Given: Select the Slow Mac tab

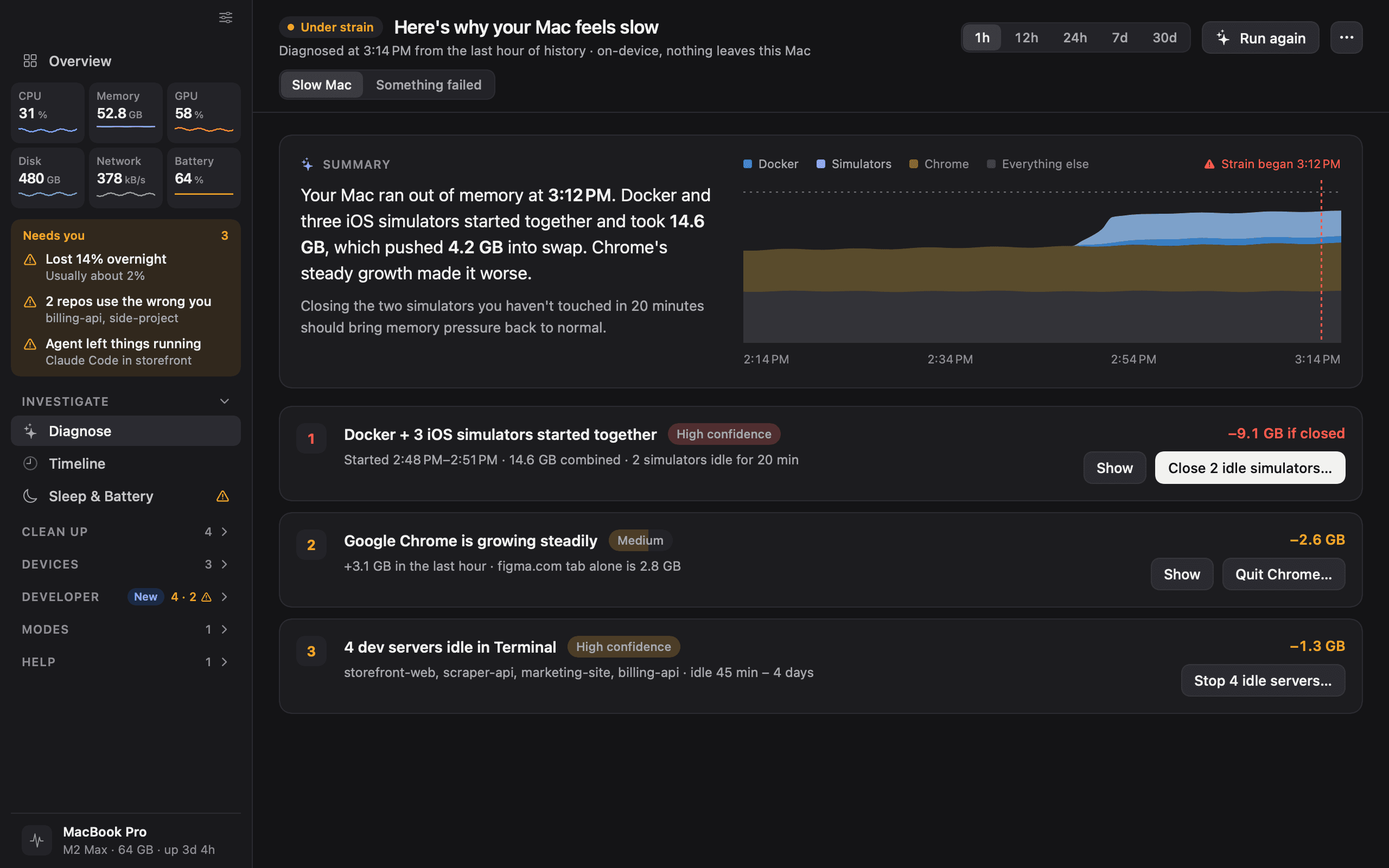Looking at the screenshot, I should pyautogui.click(x=321, y=85).
